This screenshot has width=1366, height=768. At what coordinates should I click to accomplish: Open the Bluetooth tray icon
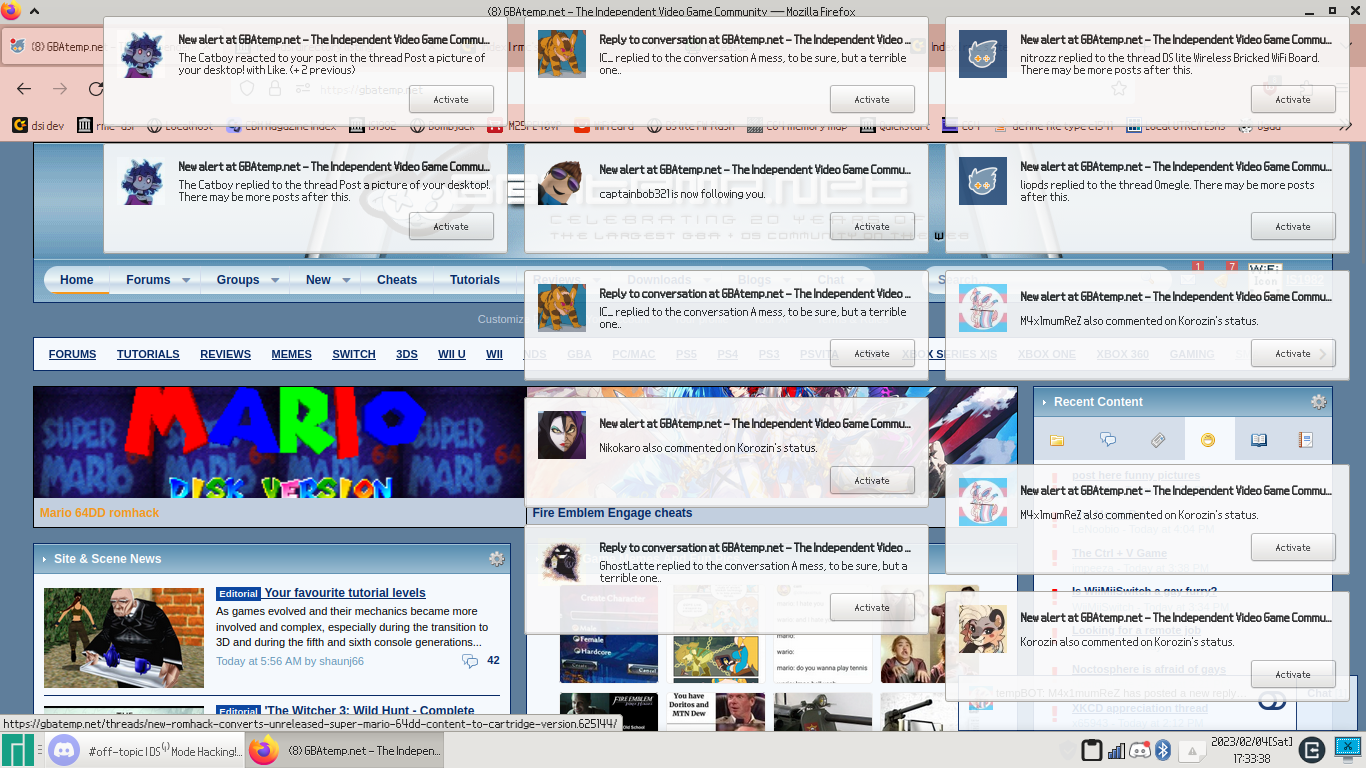[1163, 750]
